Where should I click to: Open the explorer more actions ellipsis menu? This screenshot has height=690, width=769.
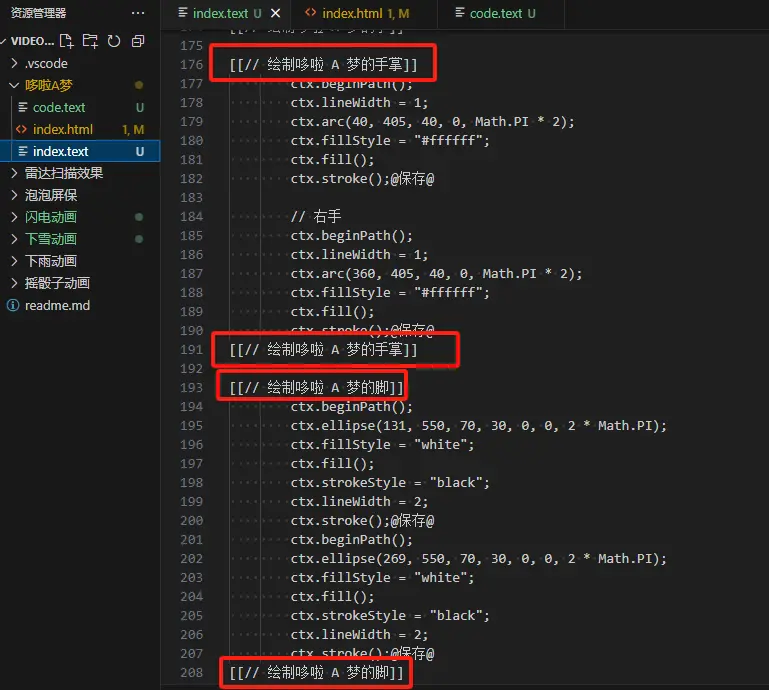pyautogui.click(x=138, y=13)
